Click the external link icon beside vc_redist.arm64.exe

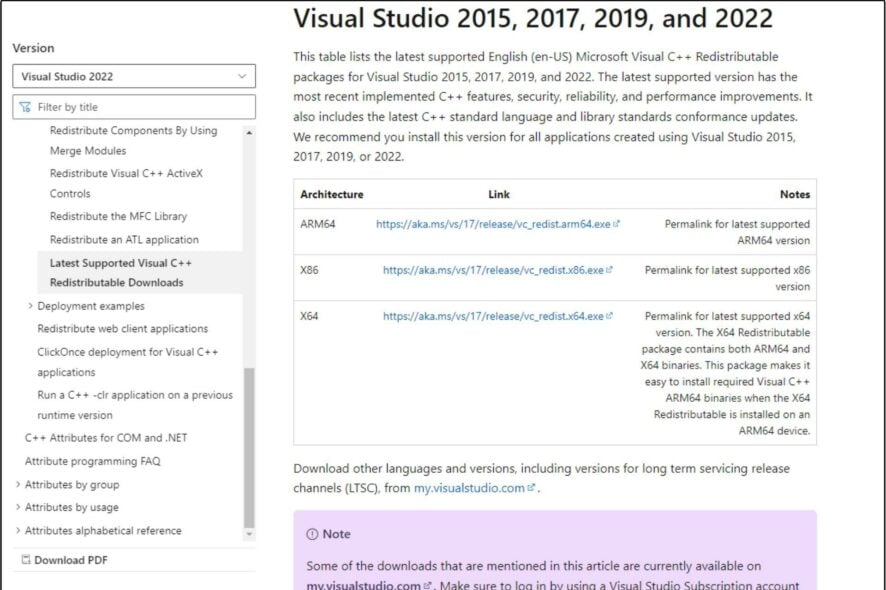(x=615, y=224)
